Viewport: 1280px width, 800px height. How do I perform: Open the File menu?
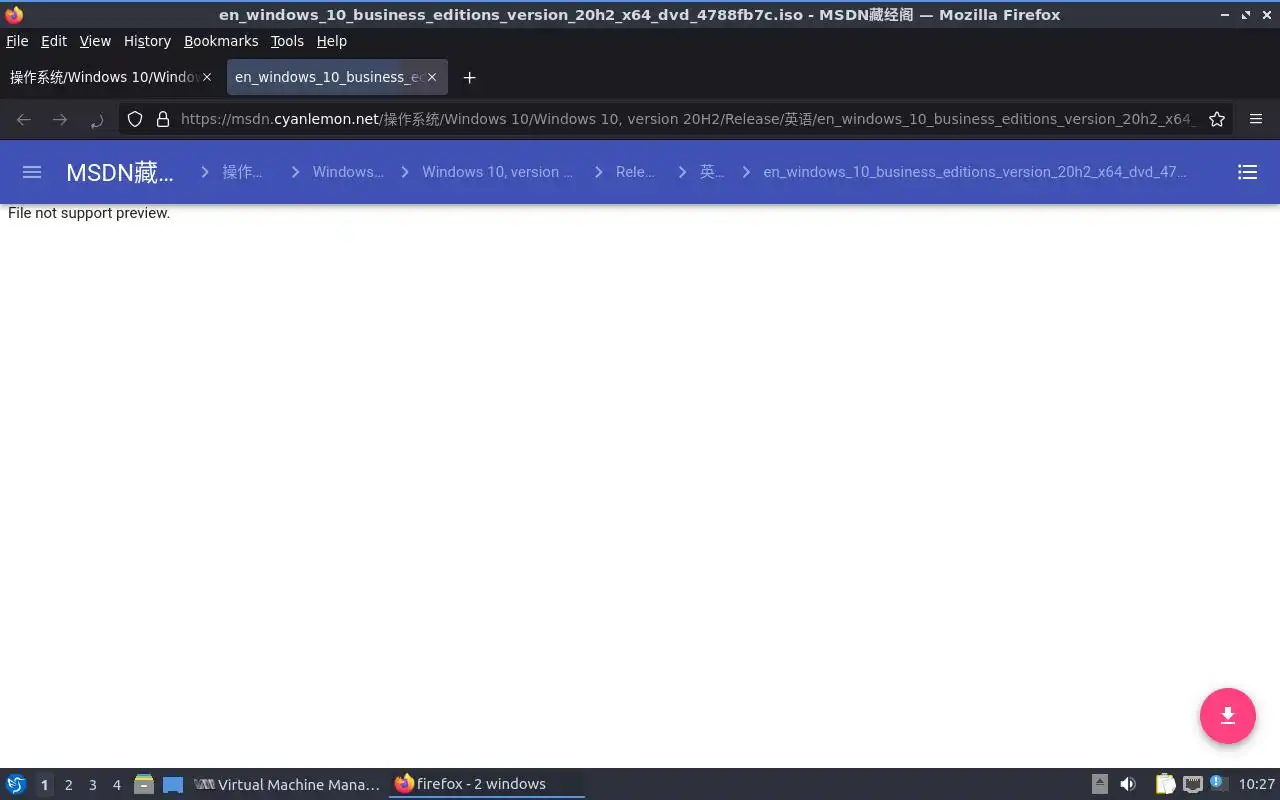tap(17, 41)
